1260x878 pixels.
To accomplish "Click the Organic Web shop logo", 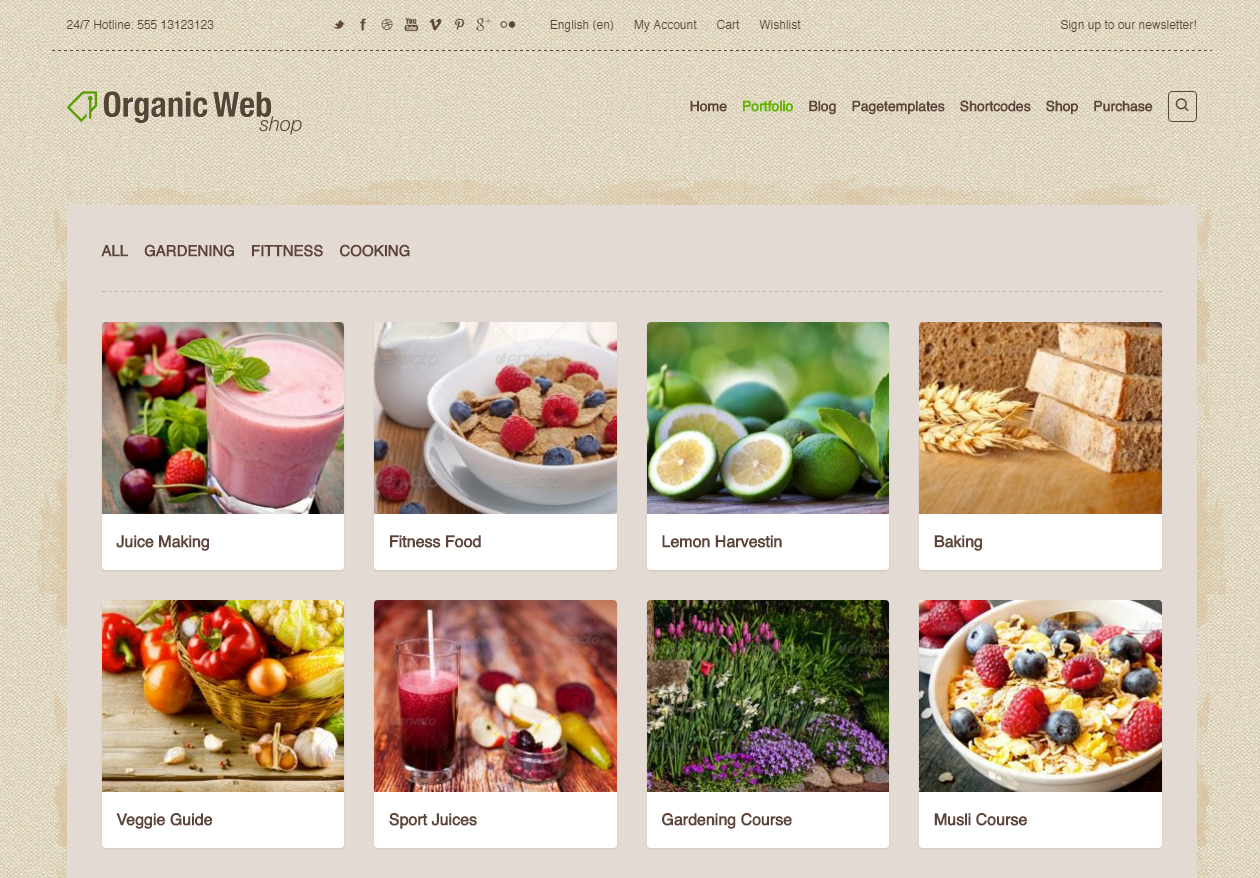I will [185, 110].
